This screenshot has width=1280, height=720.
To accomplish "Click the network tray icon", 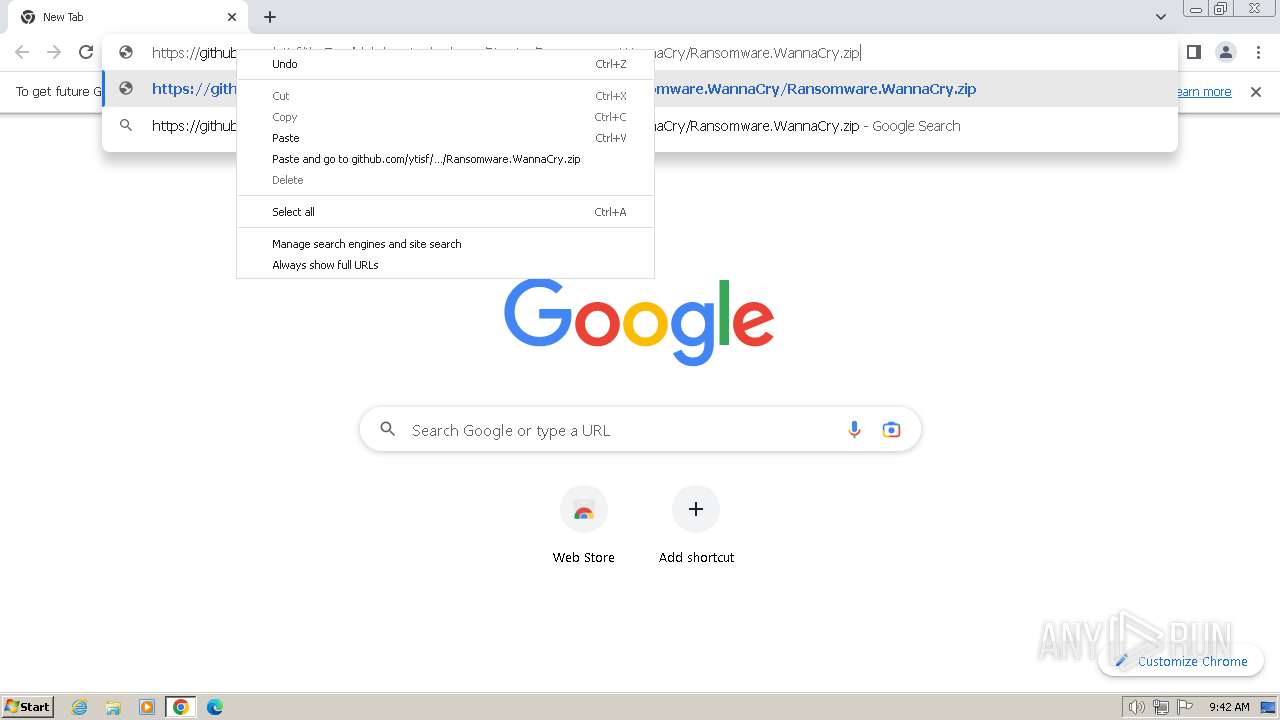I will 1161,707.
